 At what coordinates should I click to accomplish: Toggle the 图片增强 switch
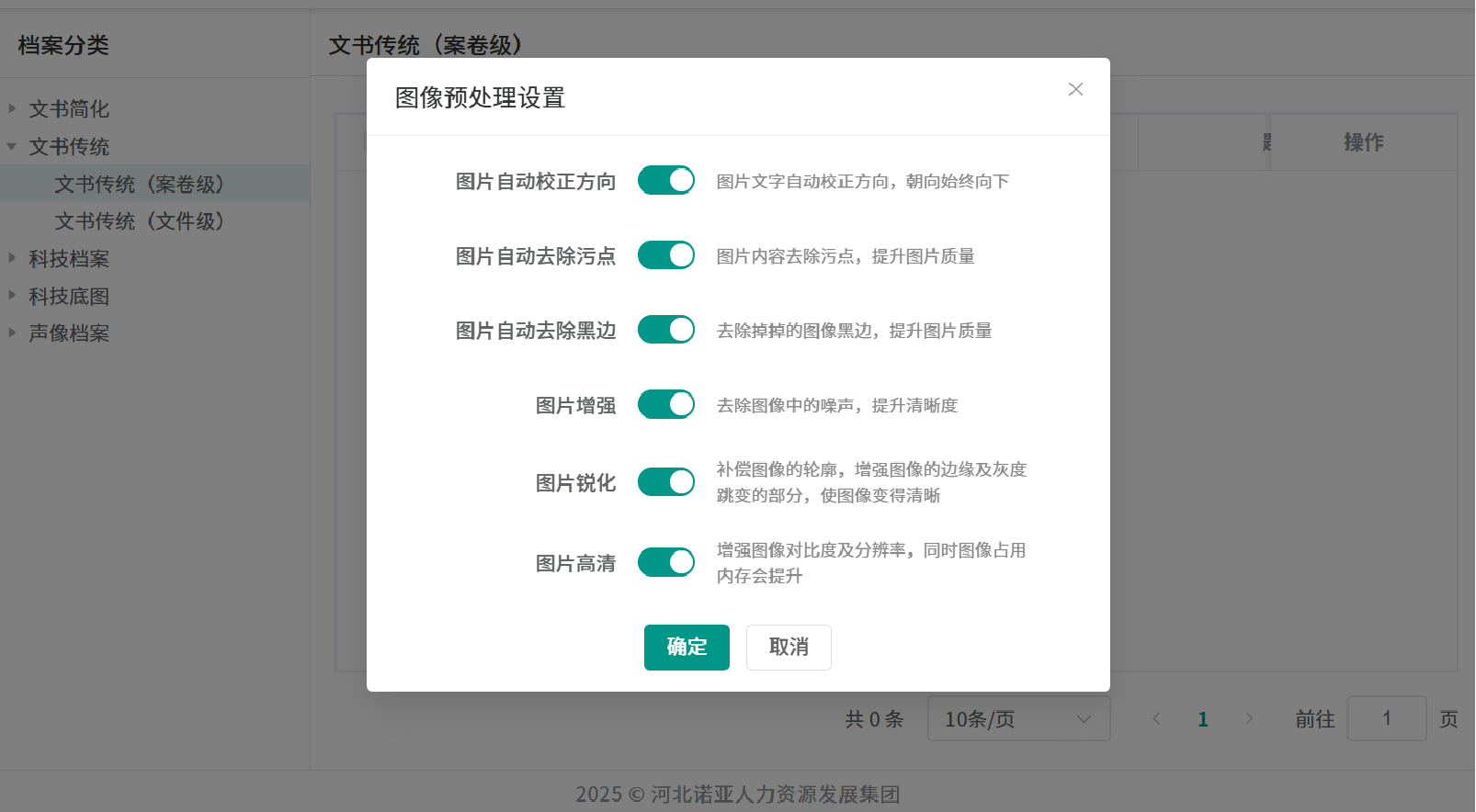[665, 404]
